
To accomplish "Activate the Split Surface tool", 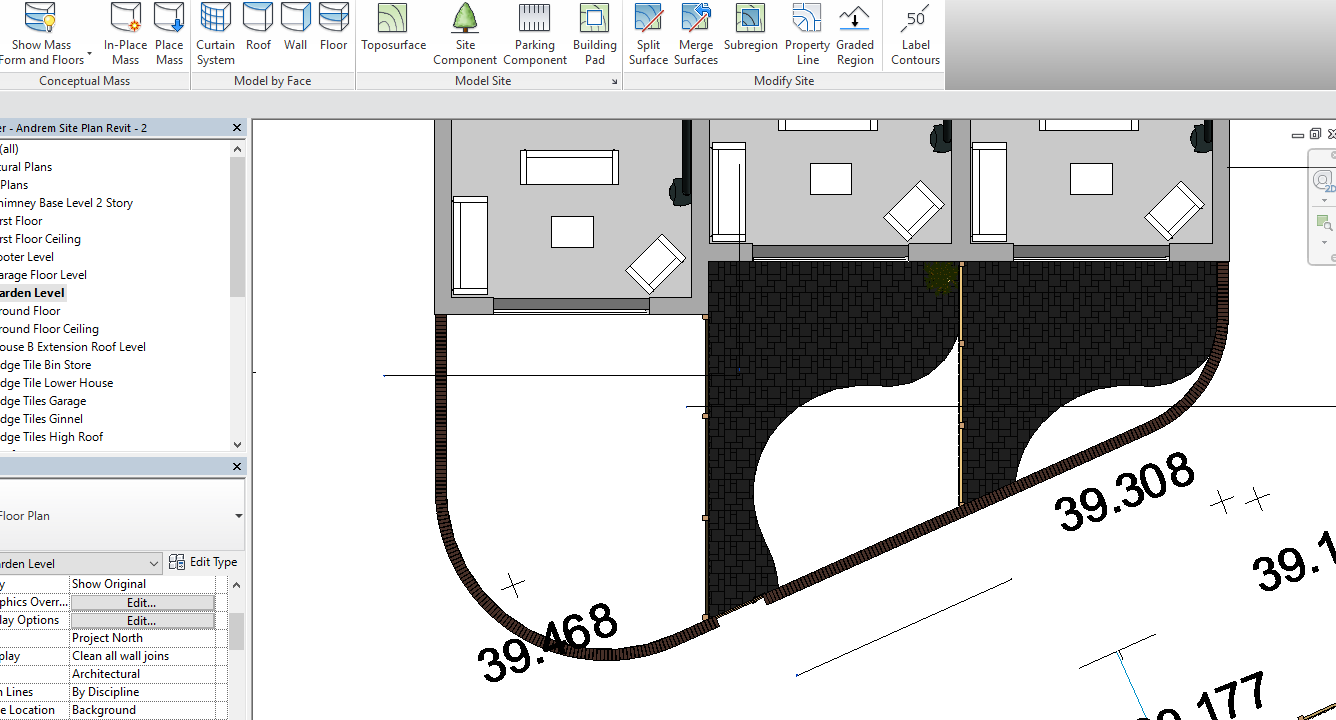I will (648, 35).
